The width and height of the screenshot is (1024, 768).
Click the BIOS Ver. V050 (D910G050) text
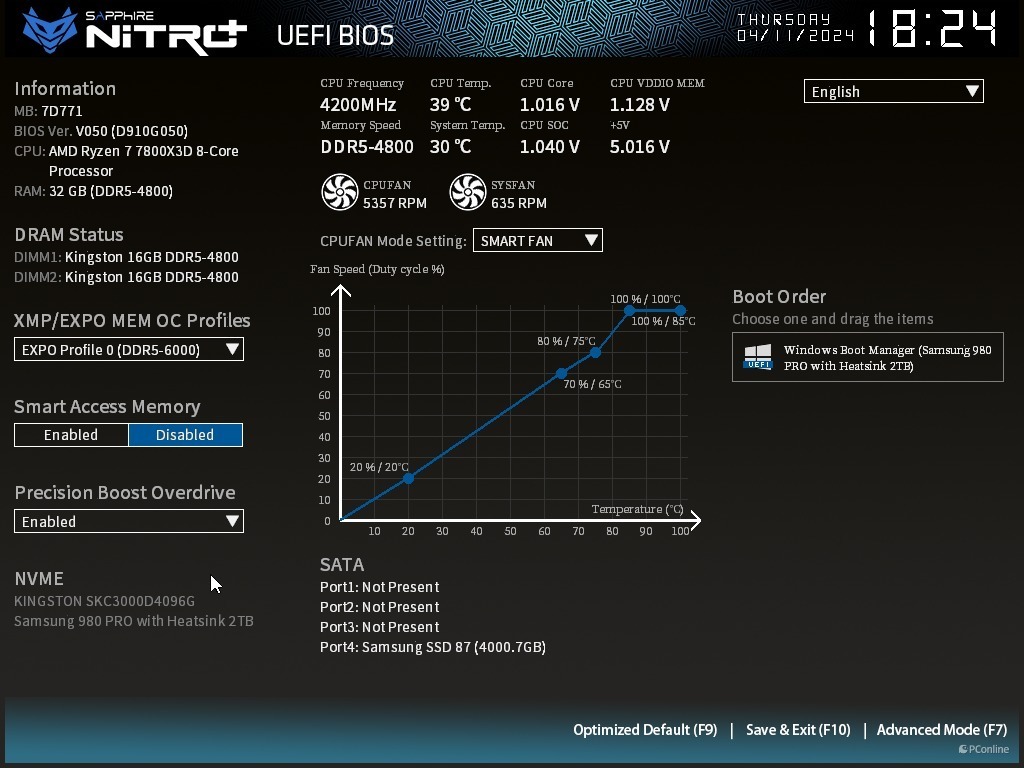pyautogui.click(x=101, y=131)
